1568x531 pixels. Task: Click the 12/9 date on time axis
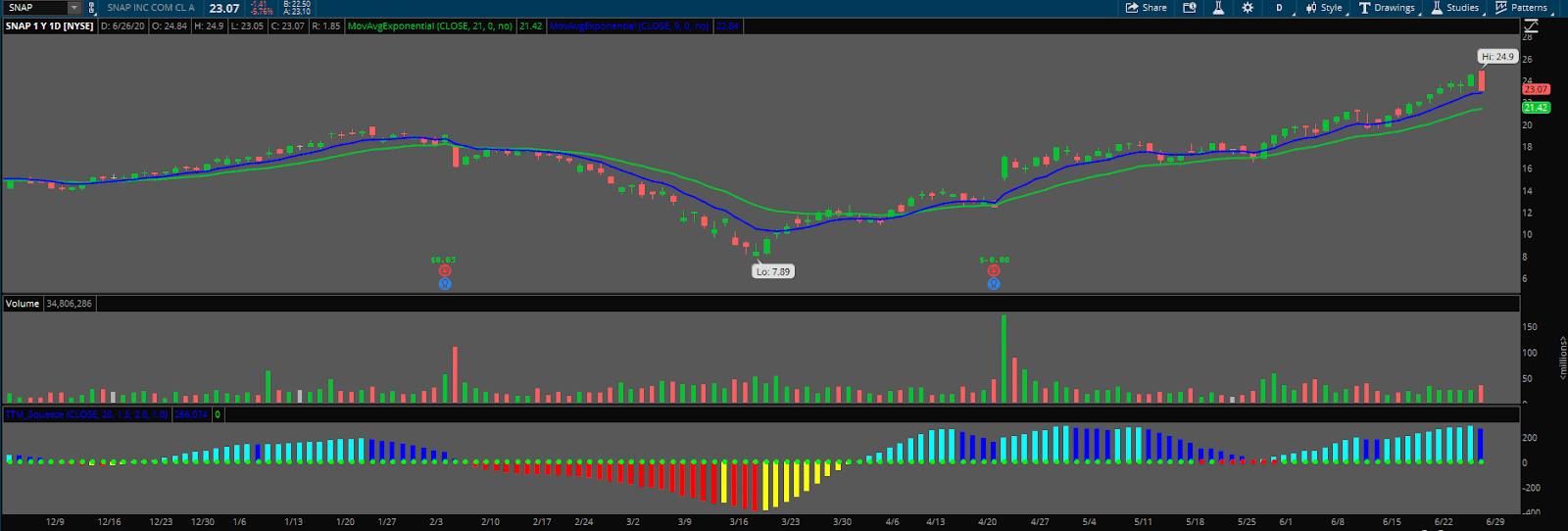coord(55,522)
